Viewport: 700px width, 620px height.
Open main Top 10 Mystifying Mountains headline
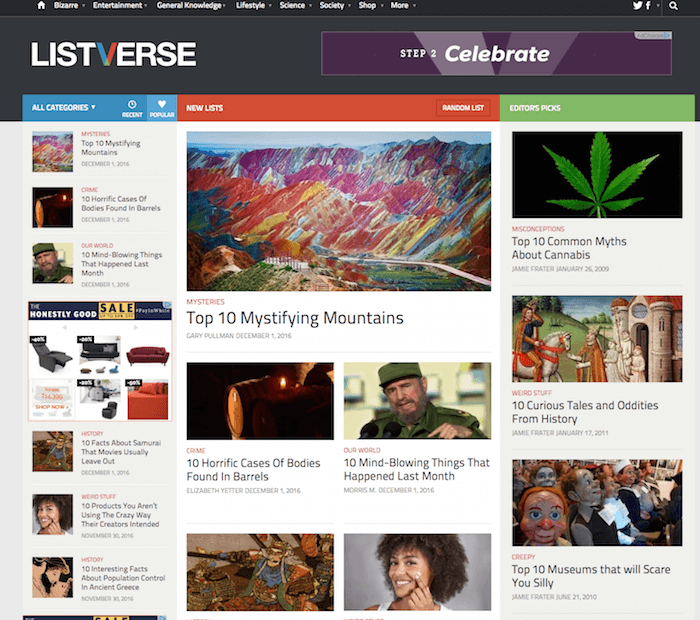click(x=295, y=318)
